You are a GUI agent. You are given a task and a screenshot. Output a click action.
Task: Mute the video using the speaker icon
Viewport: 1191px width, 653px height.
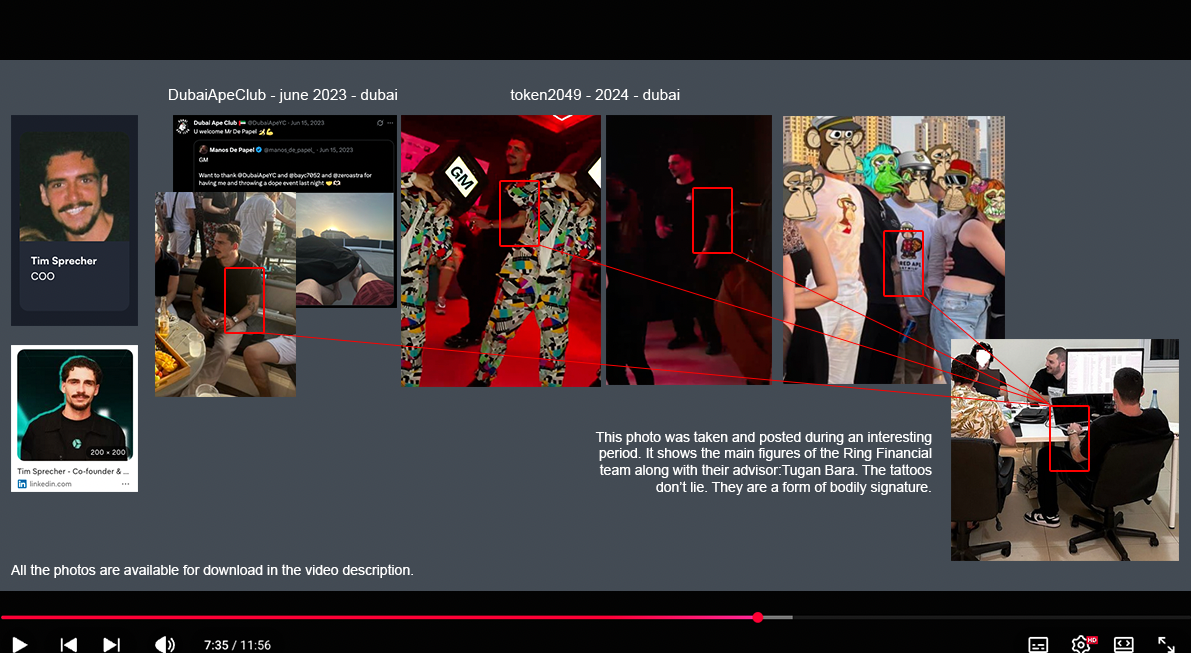(165, 645)
